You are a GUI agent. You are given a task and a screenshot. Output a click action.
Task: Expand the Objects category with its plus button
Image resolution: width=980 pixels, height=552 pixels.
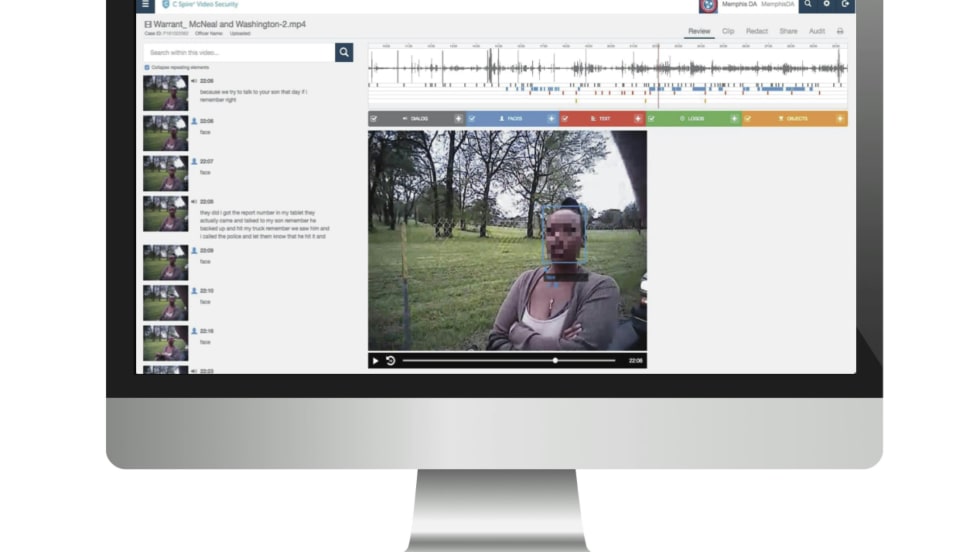(x=840, y=118)
